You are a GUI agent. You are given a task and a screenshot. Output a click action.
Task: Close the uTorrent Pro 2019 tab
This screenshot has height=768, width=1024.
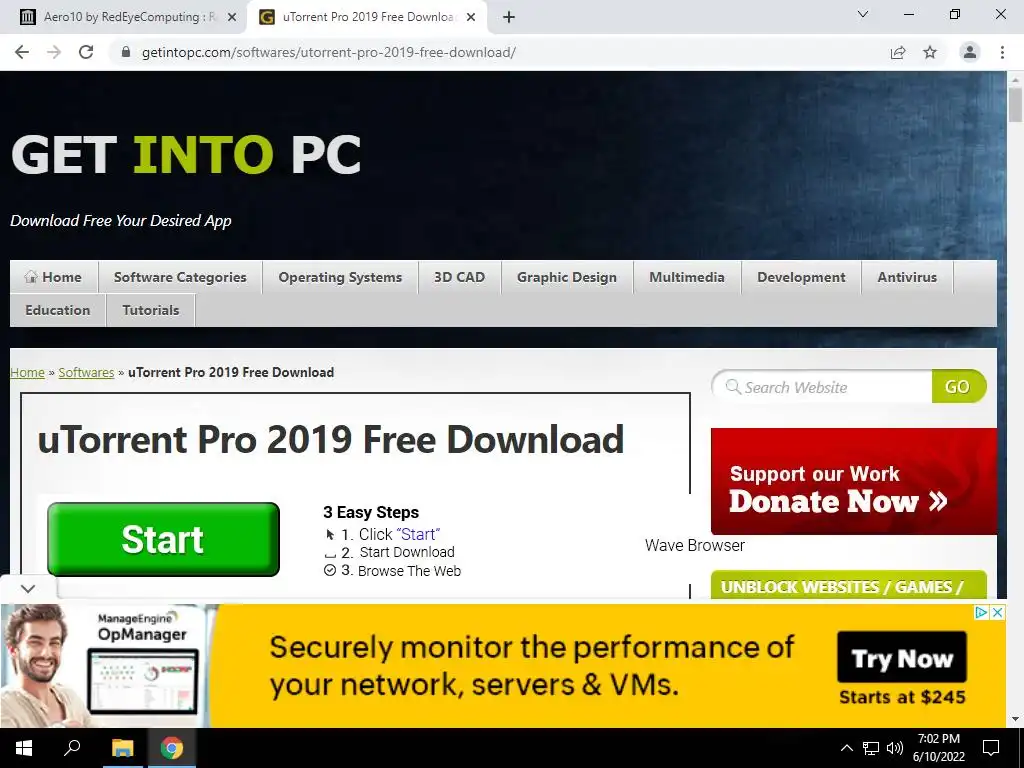pyautogui.click(x=471, y=17)
